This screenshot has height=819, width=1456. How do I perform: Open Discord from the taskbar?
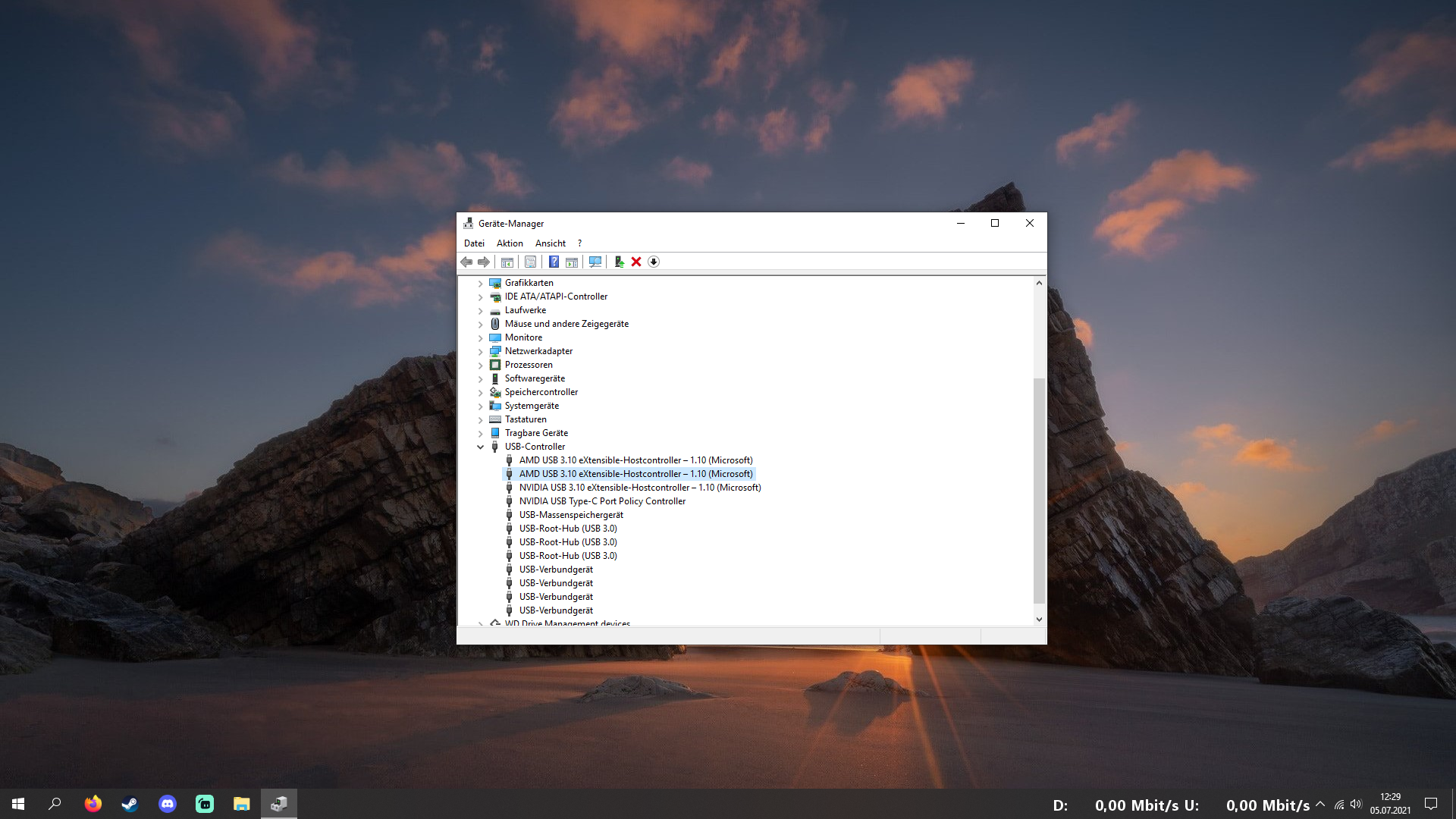168,804
